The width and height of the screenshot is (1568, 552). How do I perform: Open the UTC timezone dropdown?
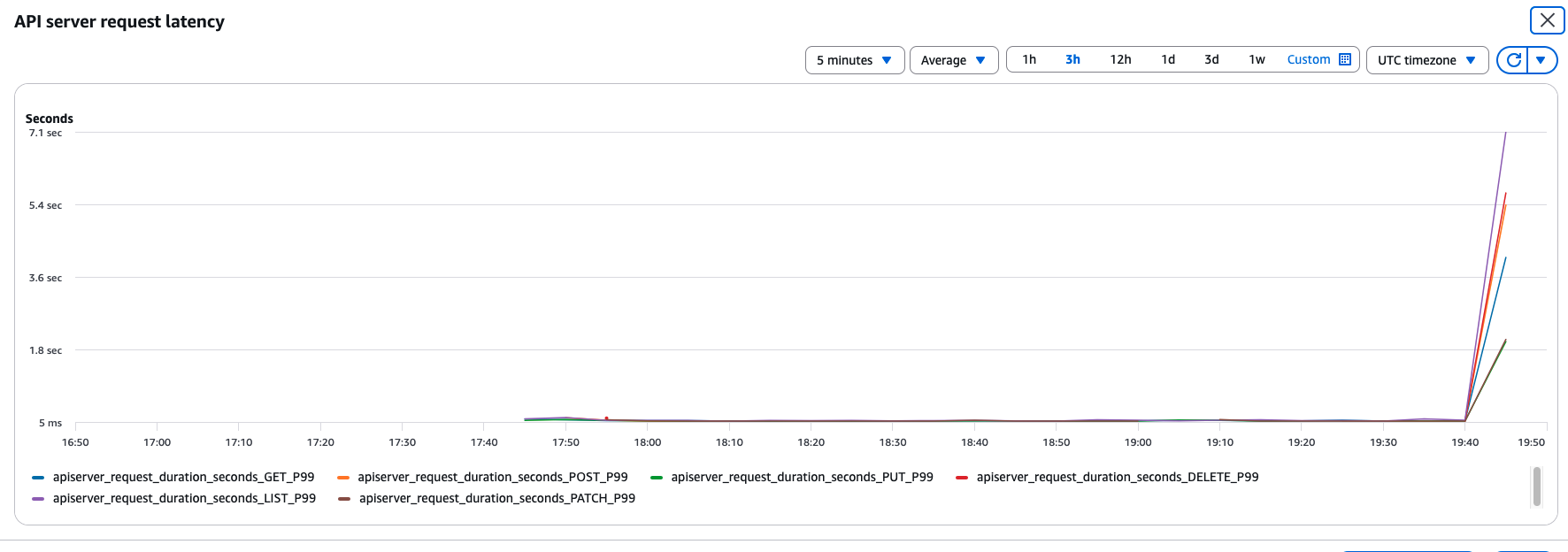click(x=1427, y=60)
